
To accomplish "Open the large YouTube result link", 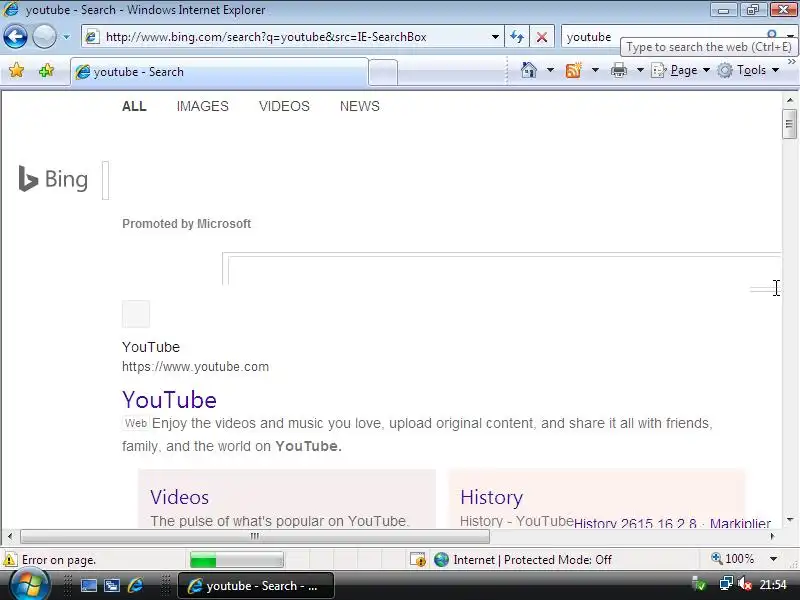I will 169,399.
